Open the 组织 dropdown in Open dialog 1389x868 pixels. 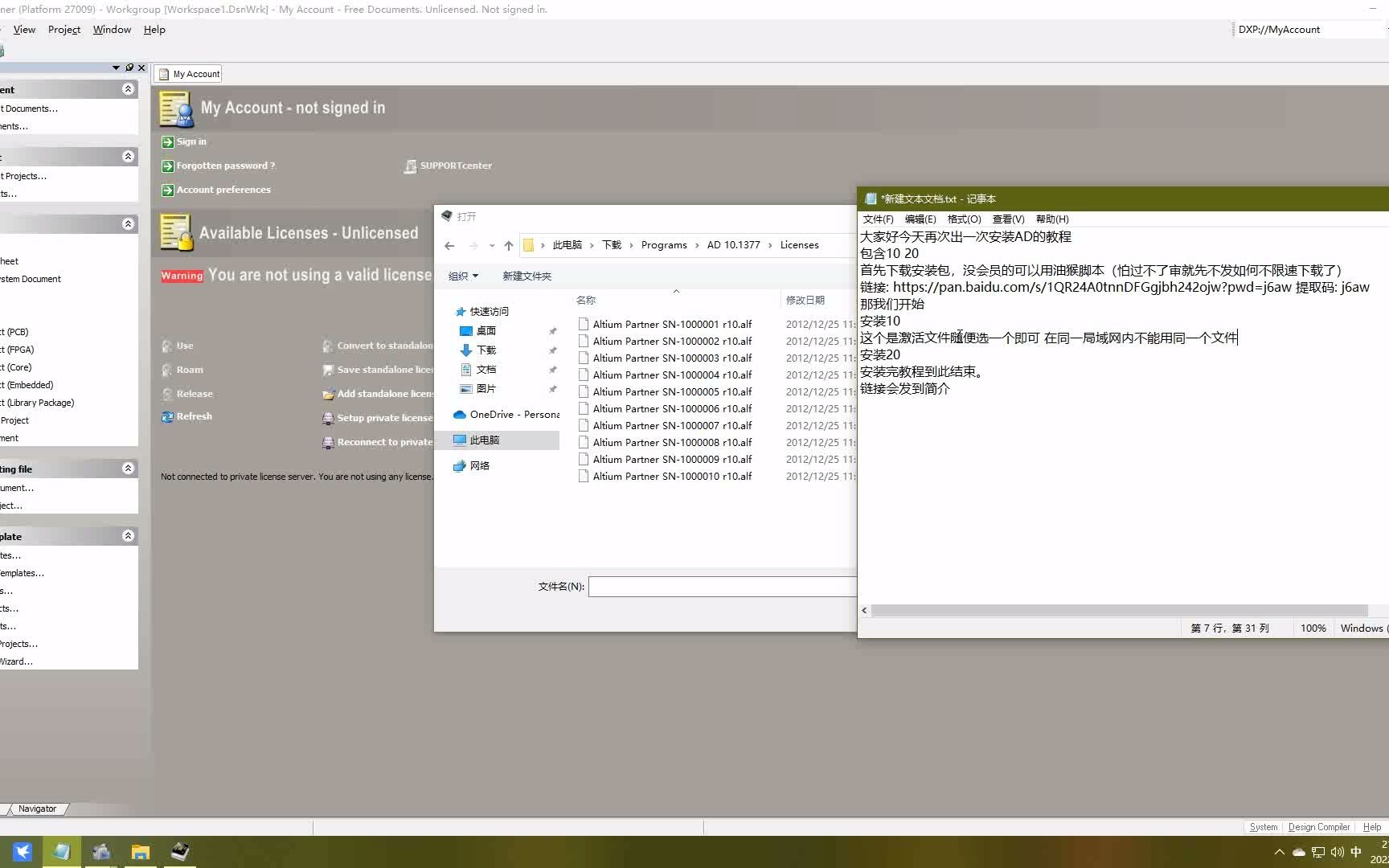(463, 276)
